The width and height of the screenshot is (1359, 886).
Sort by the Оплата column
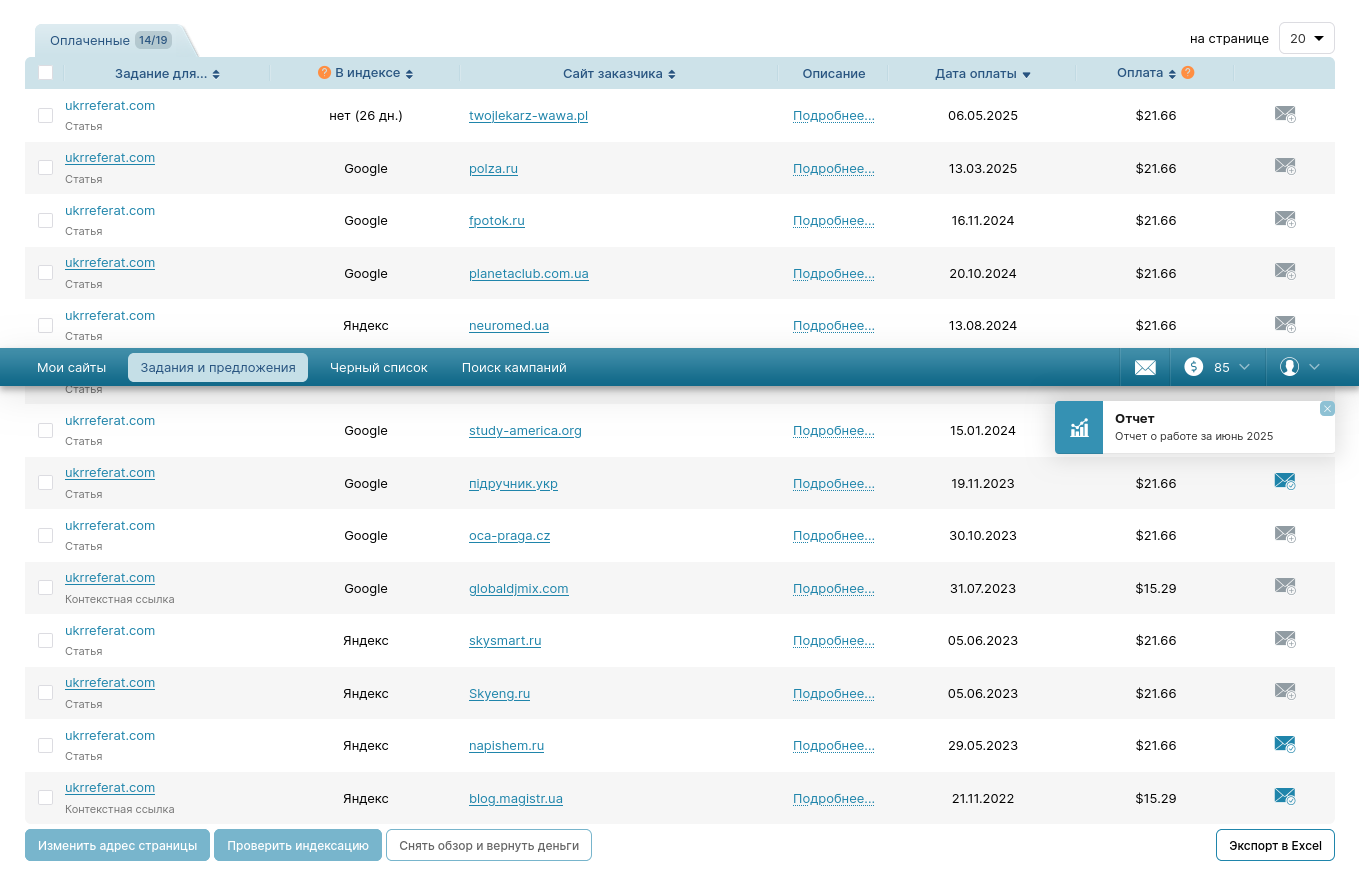1147,73
